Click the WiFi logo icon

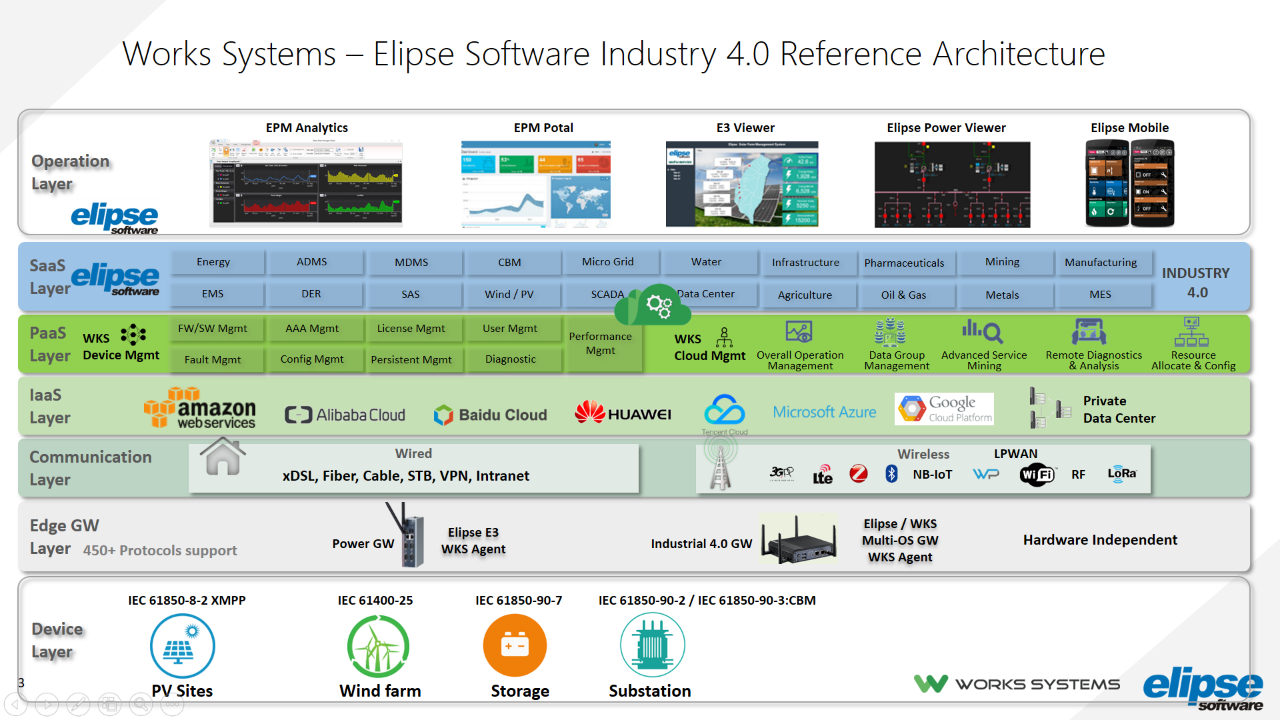[x=1037, y=475]
